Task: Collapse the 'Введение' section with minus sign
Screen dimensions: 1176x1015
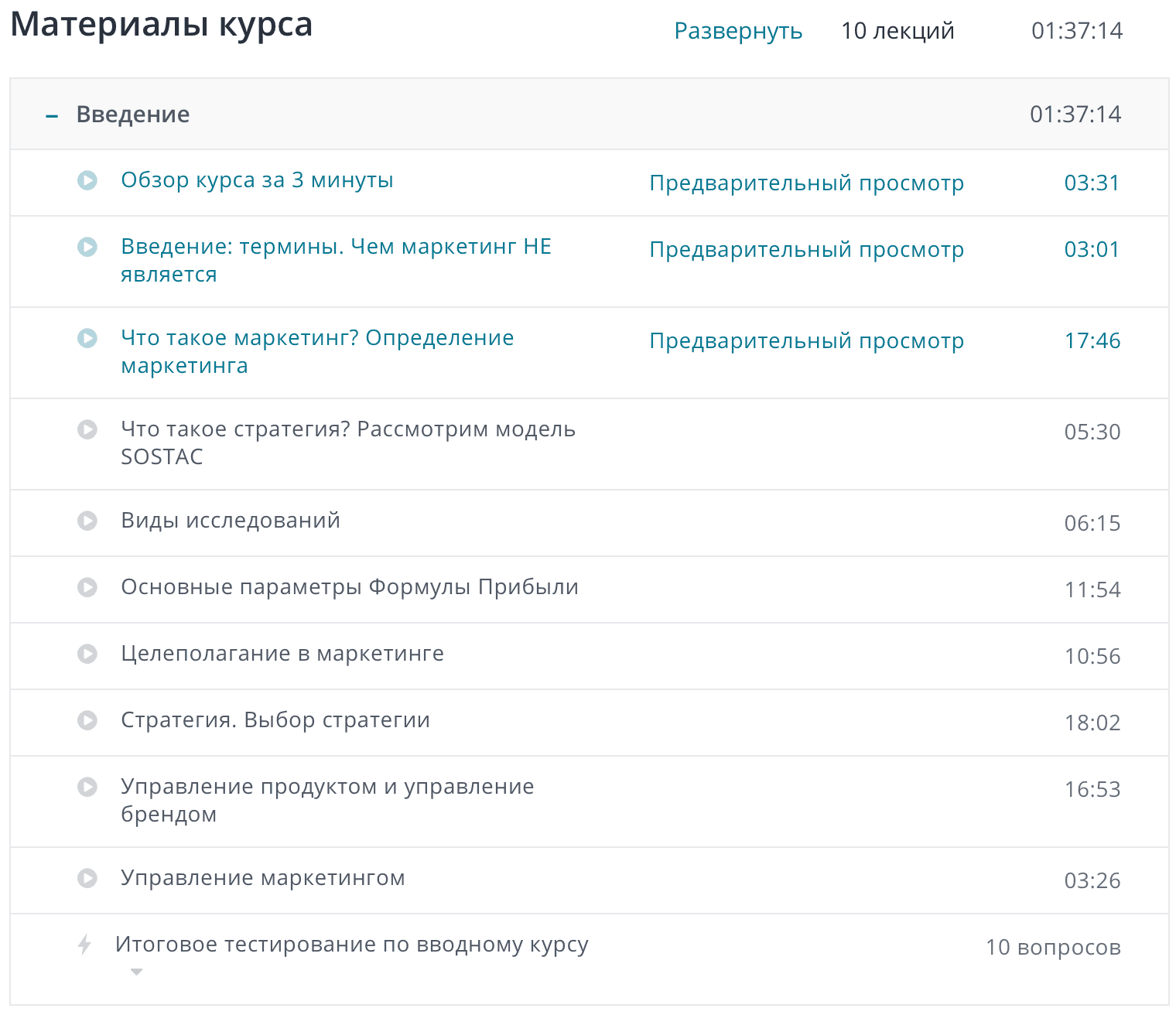Action: (x=52, y=115)
